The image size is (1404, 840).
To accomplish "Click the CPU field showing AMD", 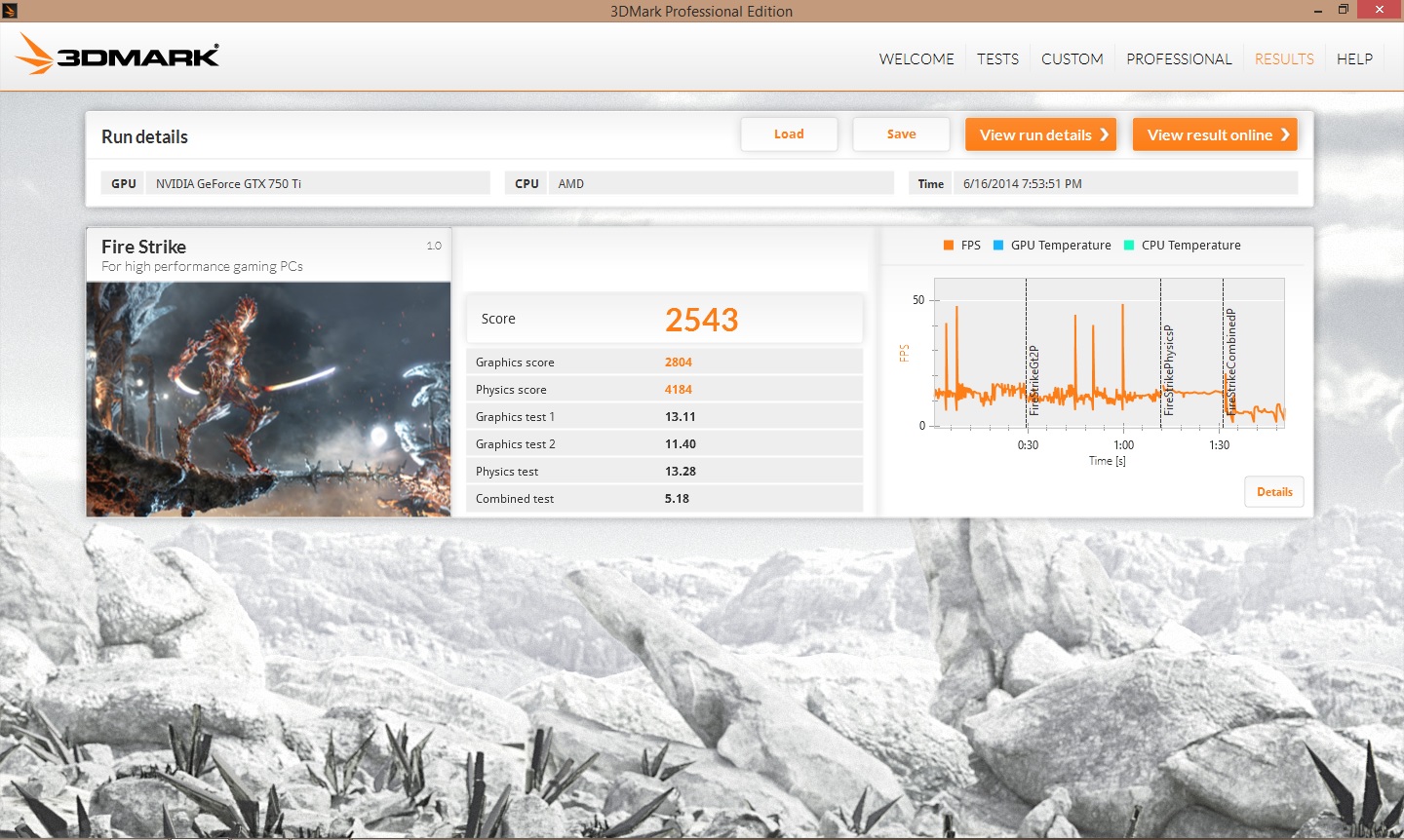I will pos(721,183).
